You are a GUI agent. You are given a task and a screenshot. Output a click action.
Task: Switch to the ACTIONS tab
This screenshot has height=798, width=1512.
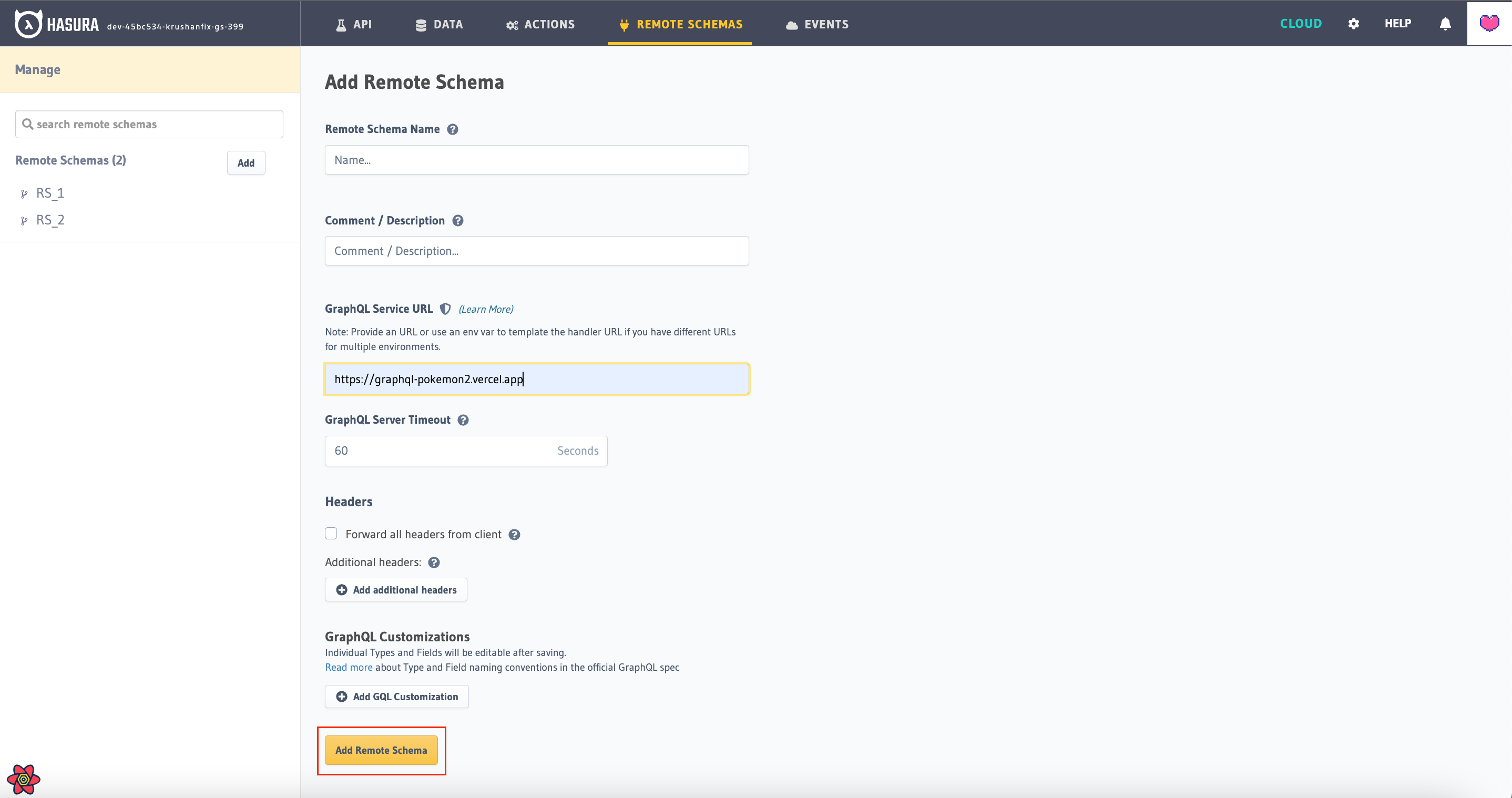coord(540,24)
